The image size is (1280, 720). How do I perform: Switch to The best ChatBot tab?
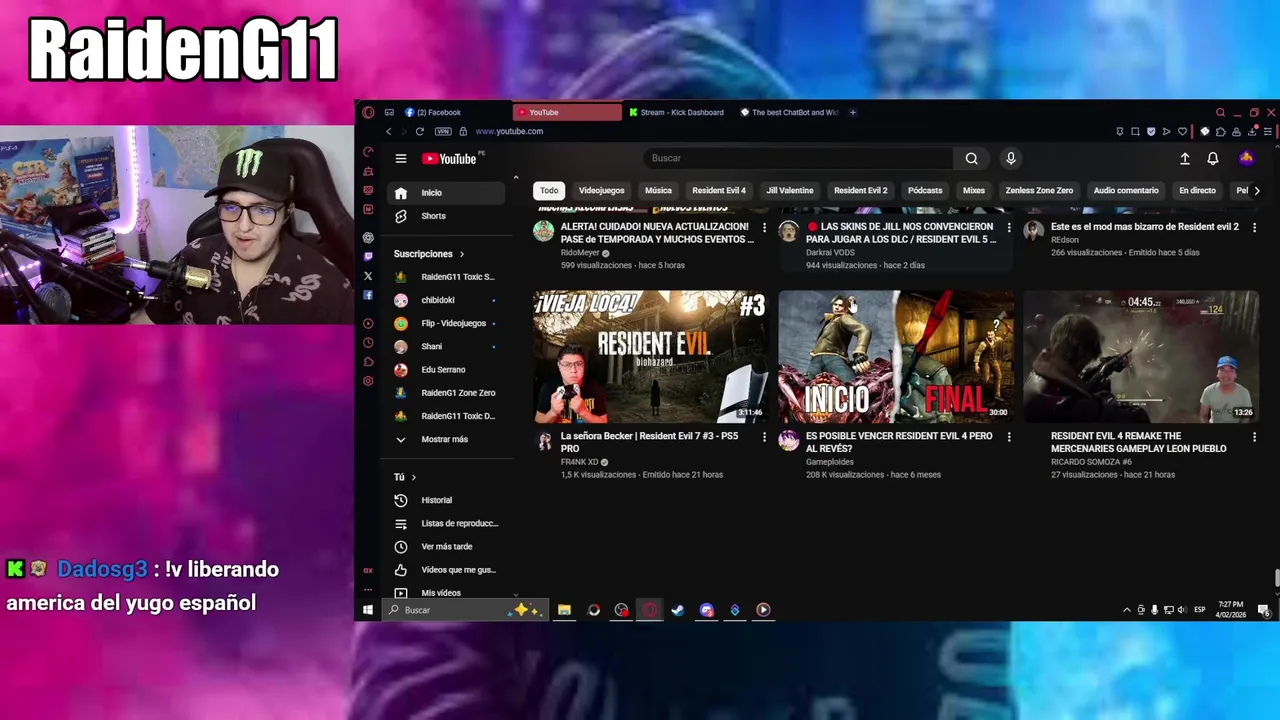click(x=790, y=112)
